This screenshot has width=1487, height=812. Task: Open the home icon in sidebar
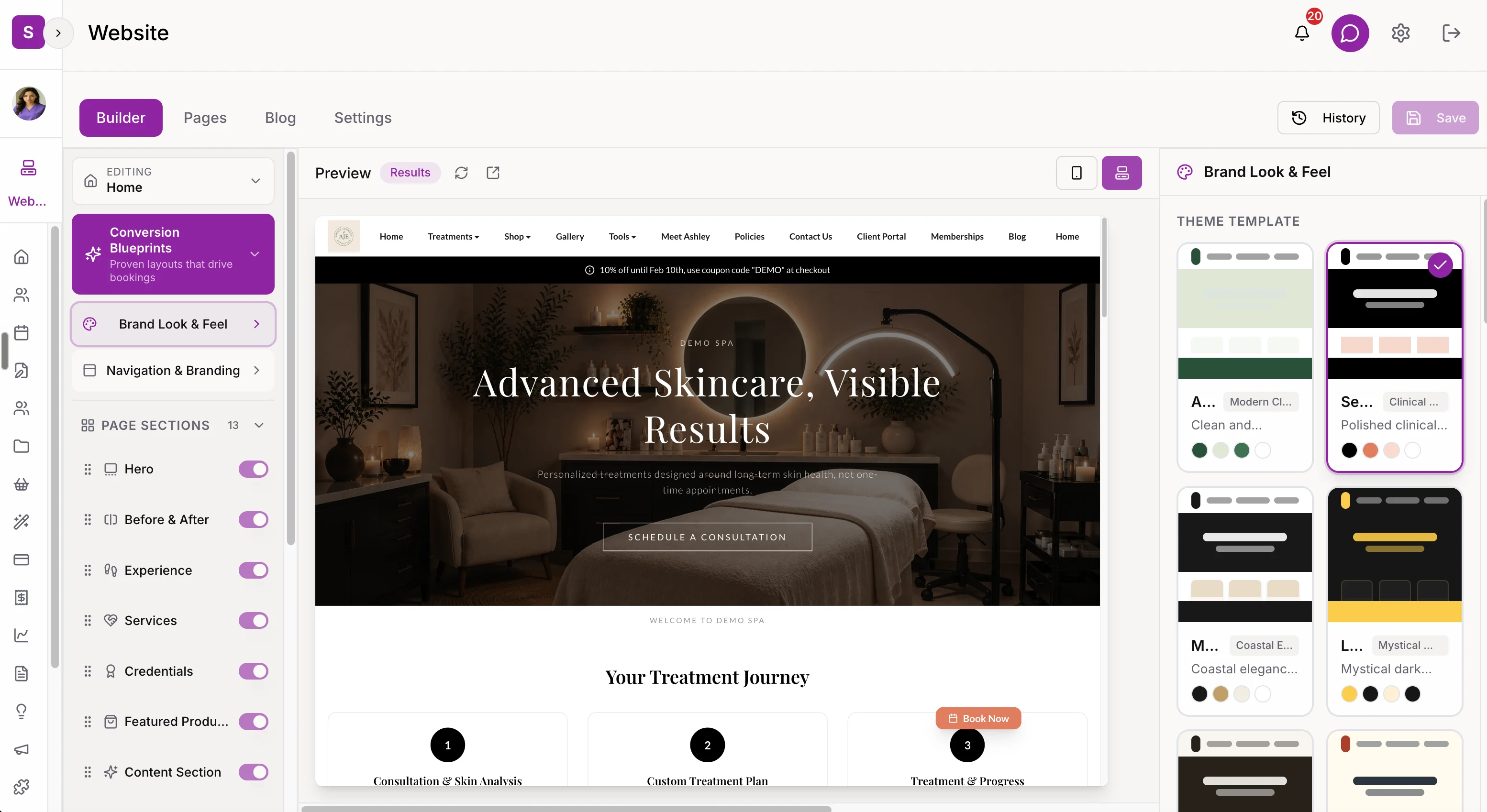(22, 257)
